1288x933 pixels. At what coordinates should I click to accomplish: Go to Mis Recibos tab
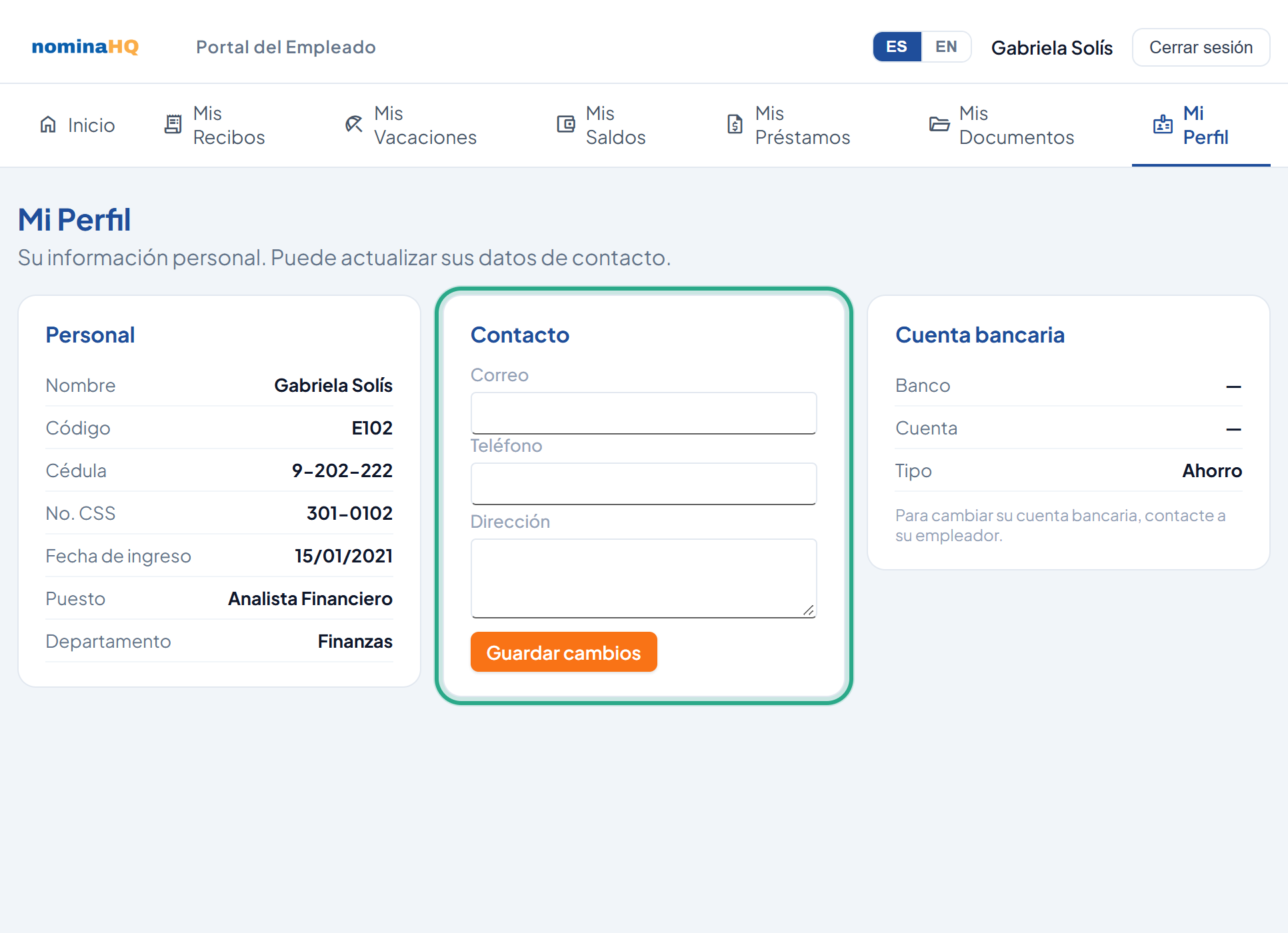tap(215, 125)
